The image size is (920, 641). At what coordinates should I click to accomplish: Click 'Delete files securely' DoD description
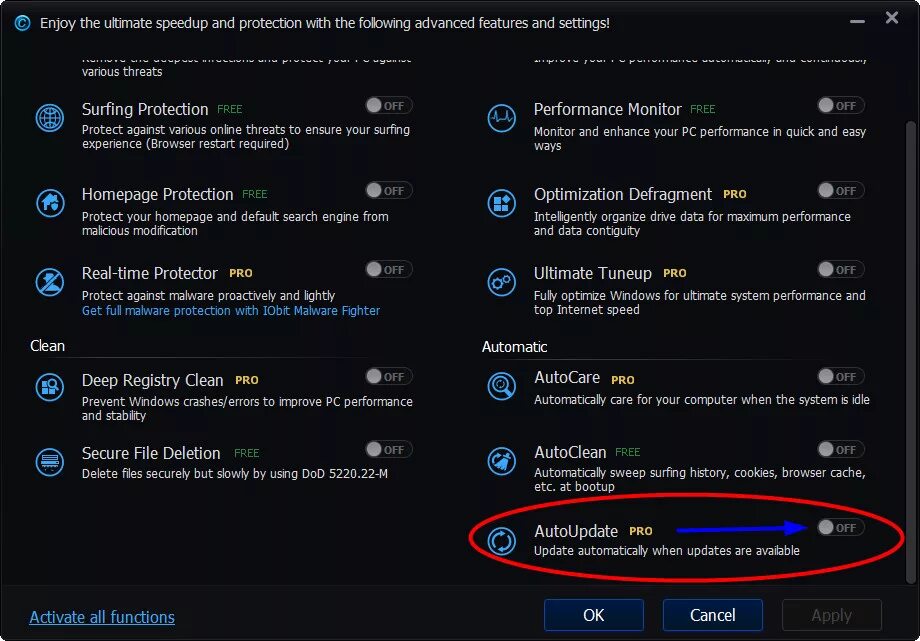point(235,474)
